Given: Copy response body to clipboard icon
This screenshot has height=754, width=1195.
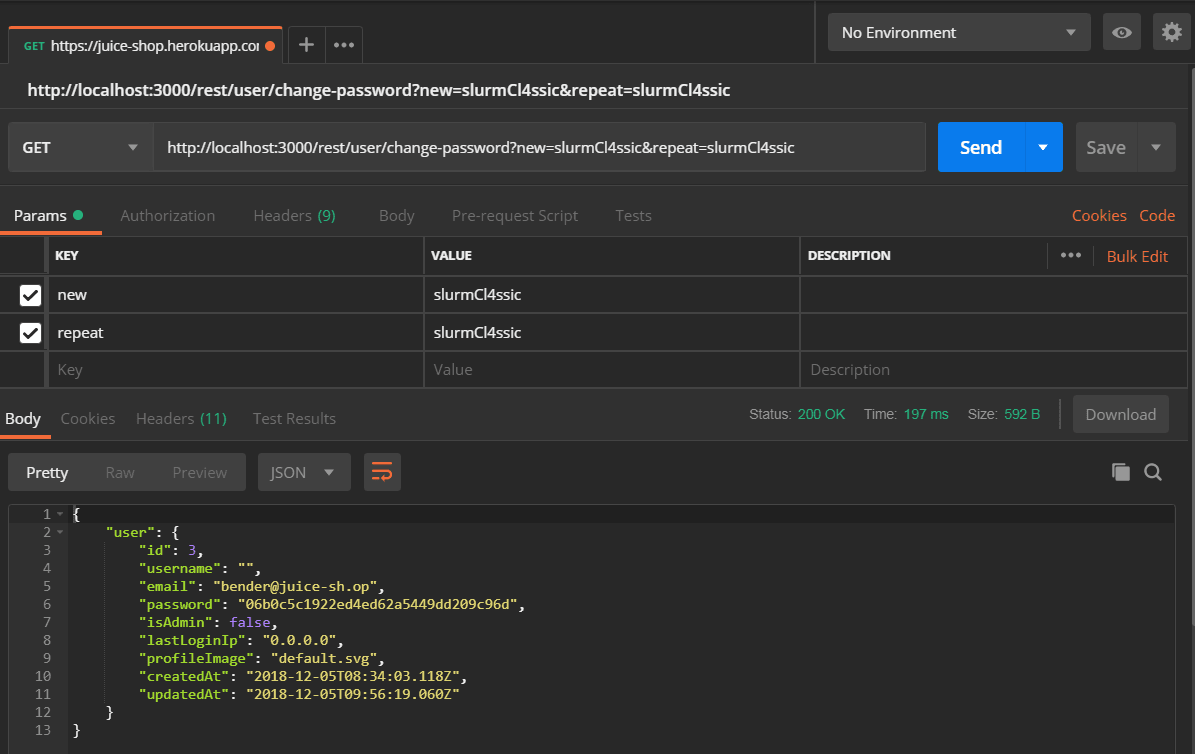Looking at the screenshot, I should point(1120,472).
